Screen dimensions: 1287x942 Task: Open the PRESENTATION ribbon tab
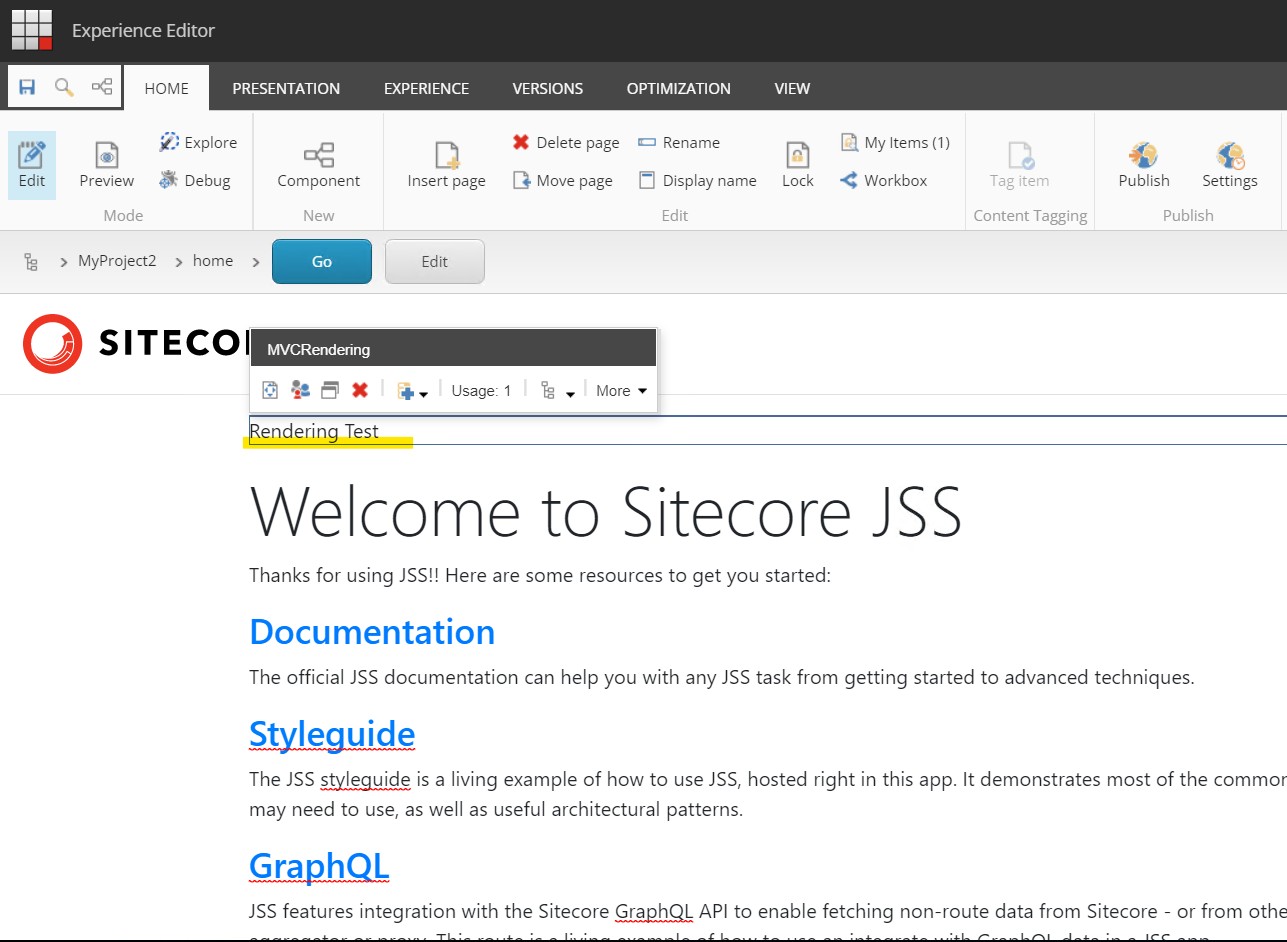click(x=286, y=88)
